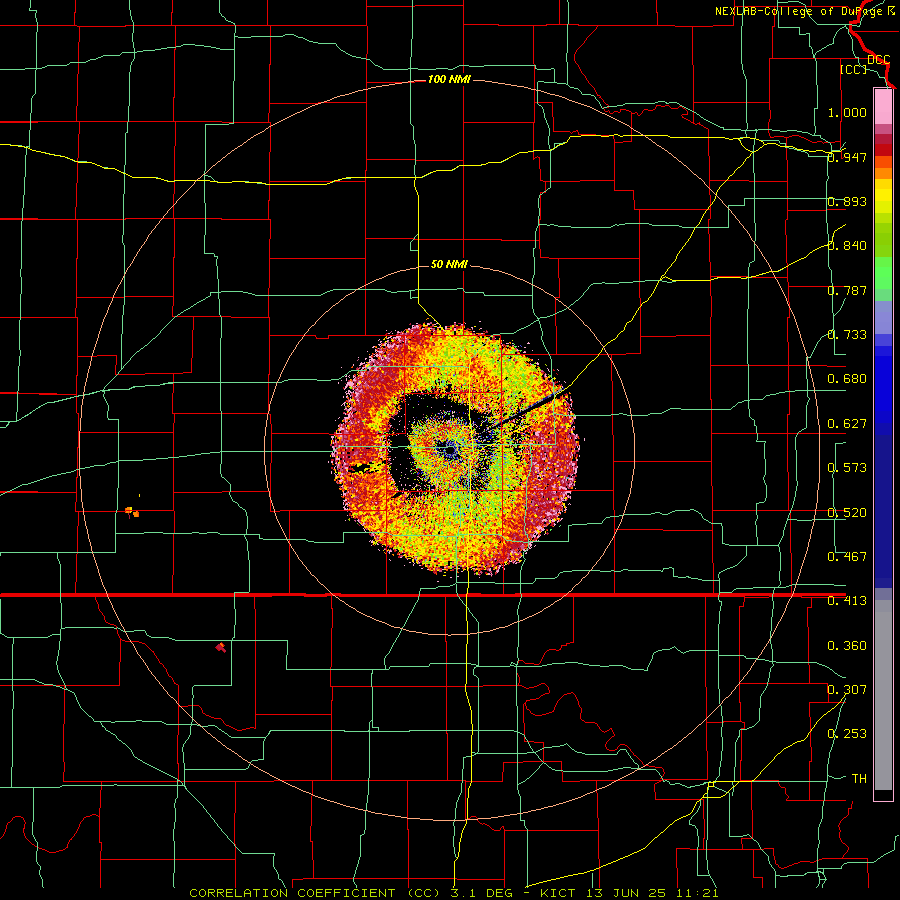Click the small orange echo west of radar
This screenshot has width=900, height=900.
(x=132, y=511)
